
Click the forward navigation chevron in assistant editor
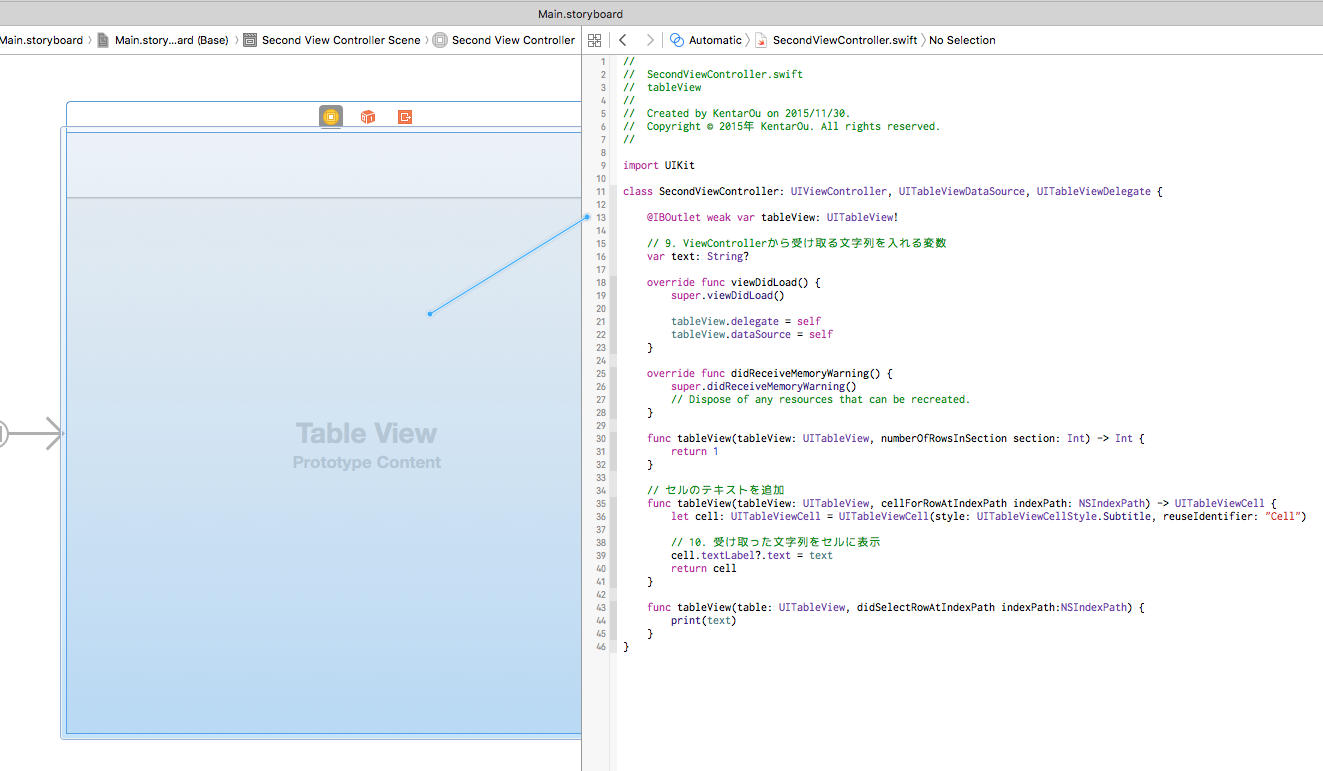tap(648, 39)
